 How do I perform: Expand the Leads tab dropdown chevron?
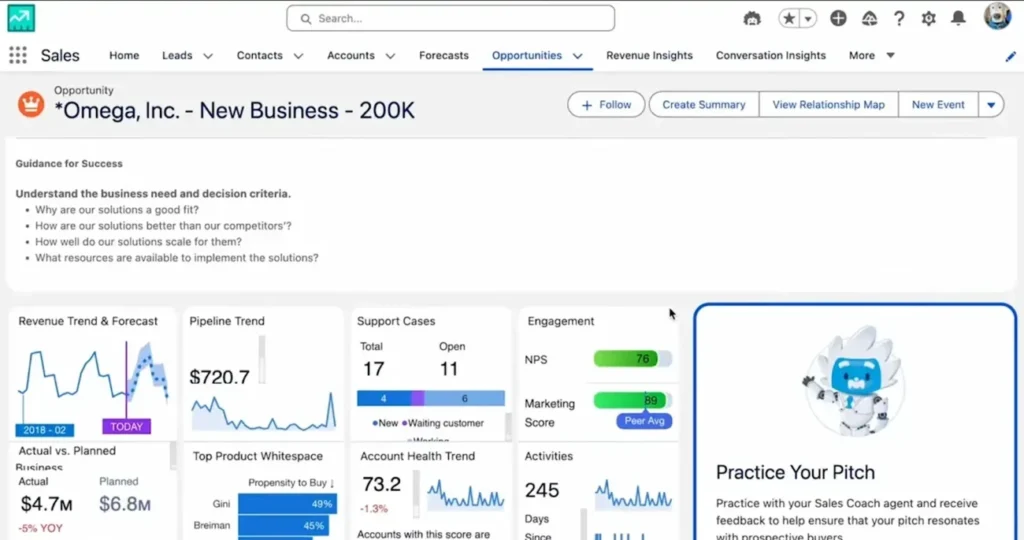[208, 56]
